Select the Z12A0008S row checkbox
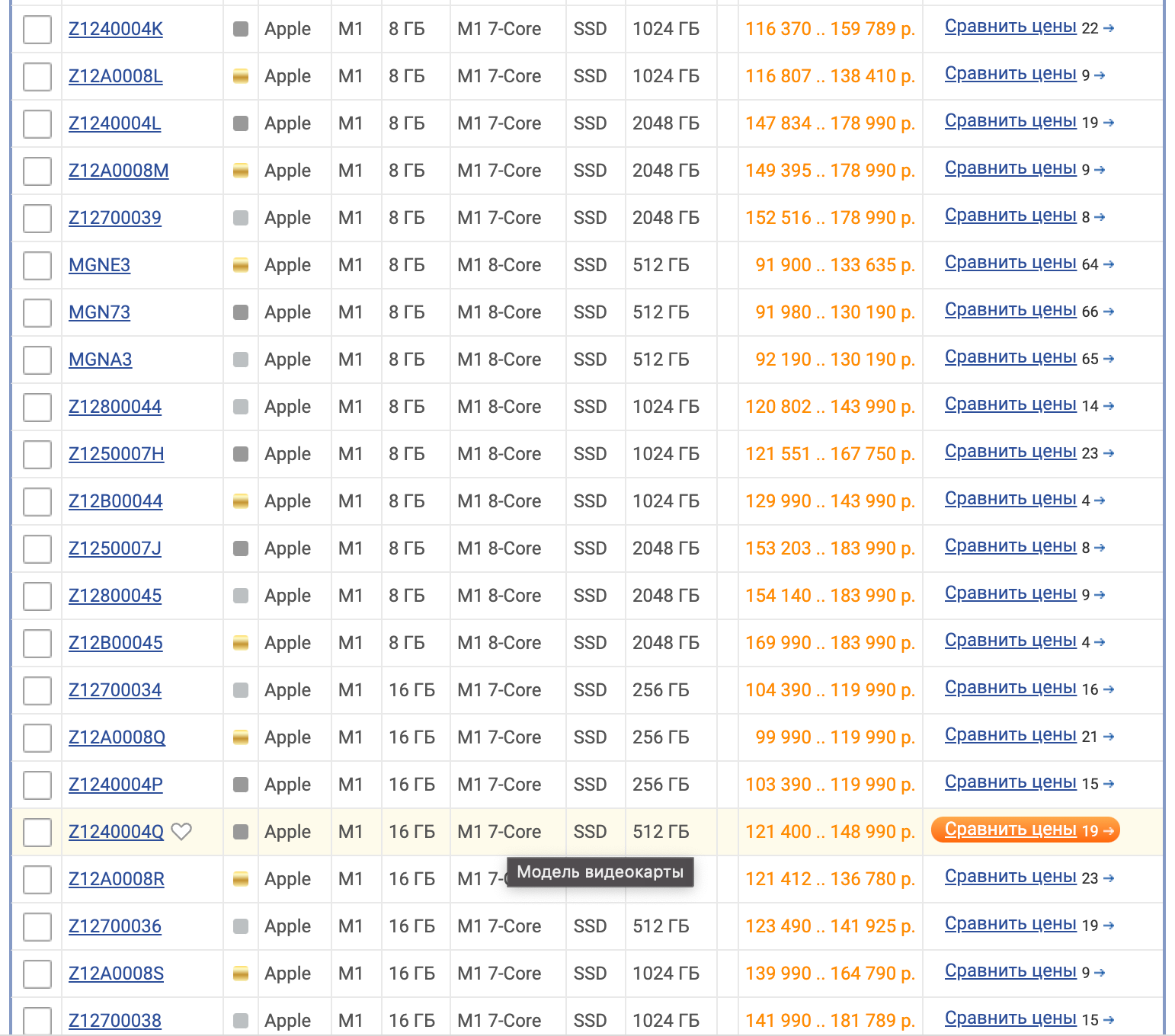The width and height of the screenshot is (1175, 1036). [x=37, y=974]
